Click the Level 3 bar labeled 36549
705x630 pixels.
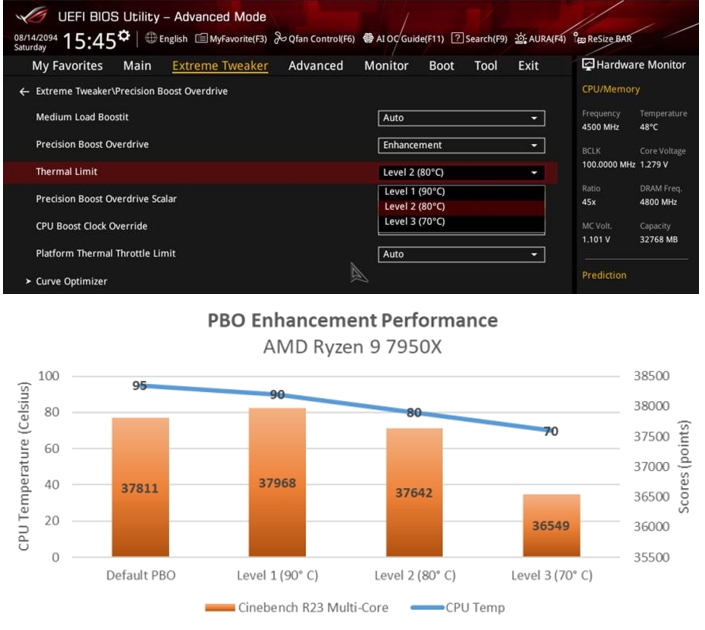point(551,526)
